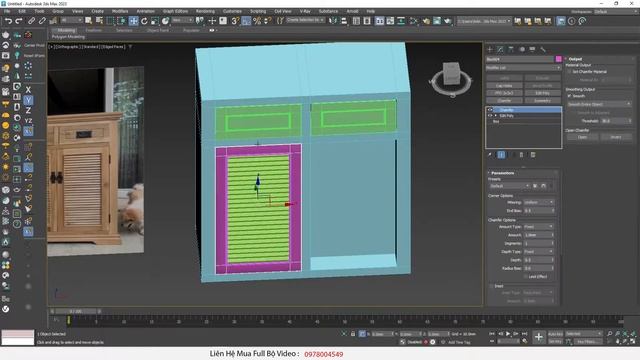Click the YZ plane constraint button
Screen dimensions: 640x360
(28, 121)
